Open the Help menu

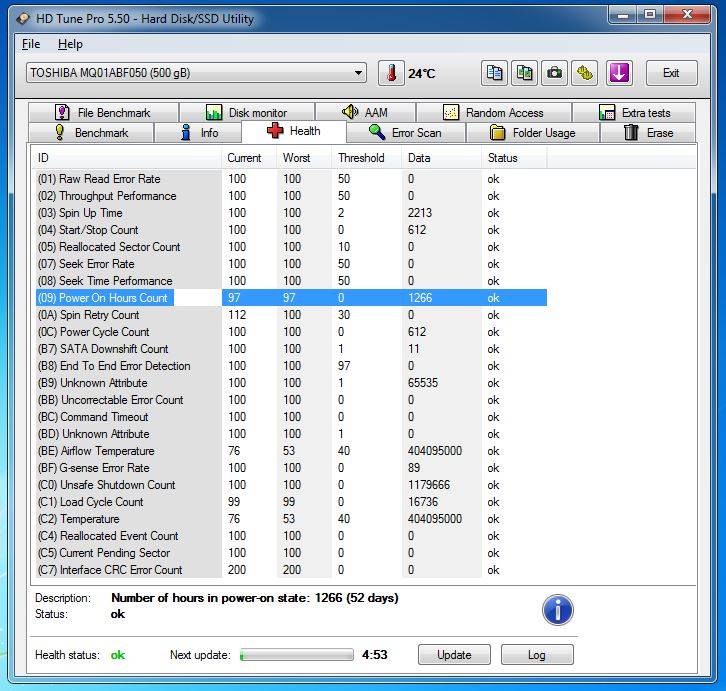pos(70,44)
